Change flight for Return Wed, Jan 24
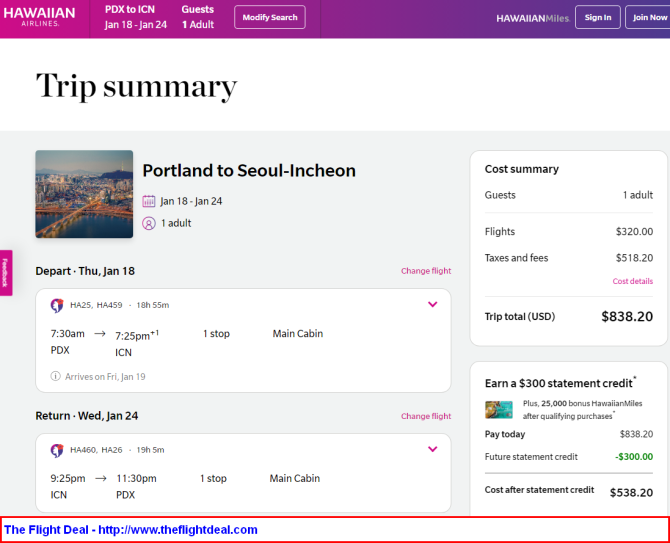This screenshot has width=670, height=543. (x=426, y=416)
